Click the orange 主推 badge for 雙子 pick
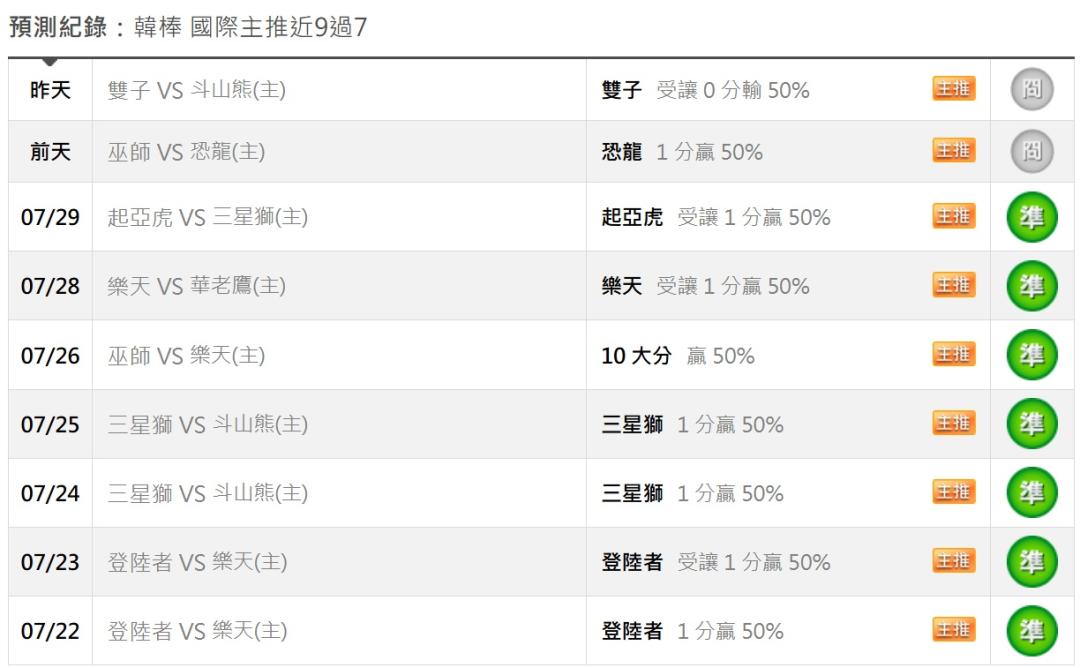Viewport: 1080px width, 668px height. [954, 89]
